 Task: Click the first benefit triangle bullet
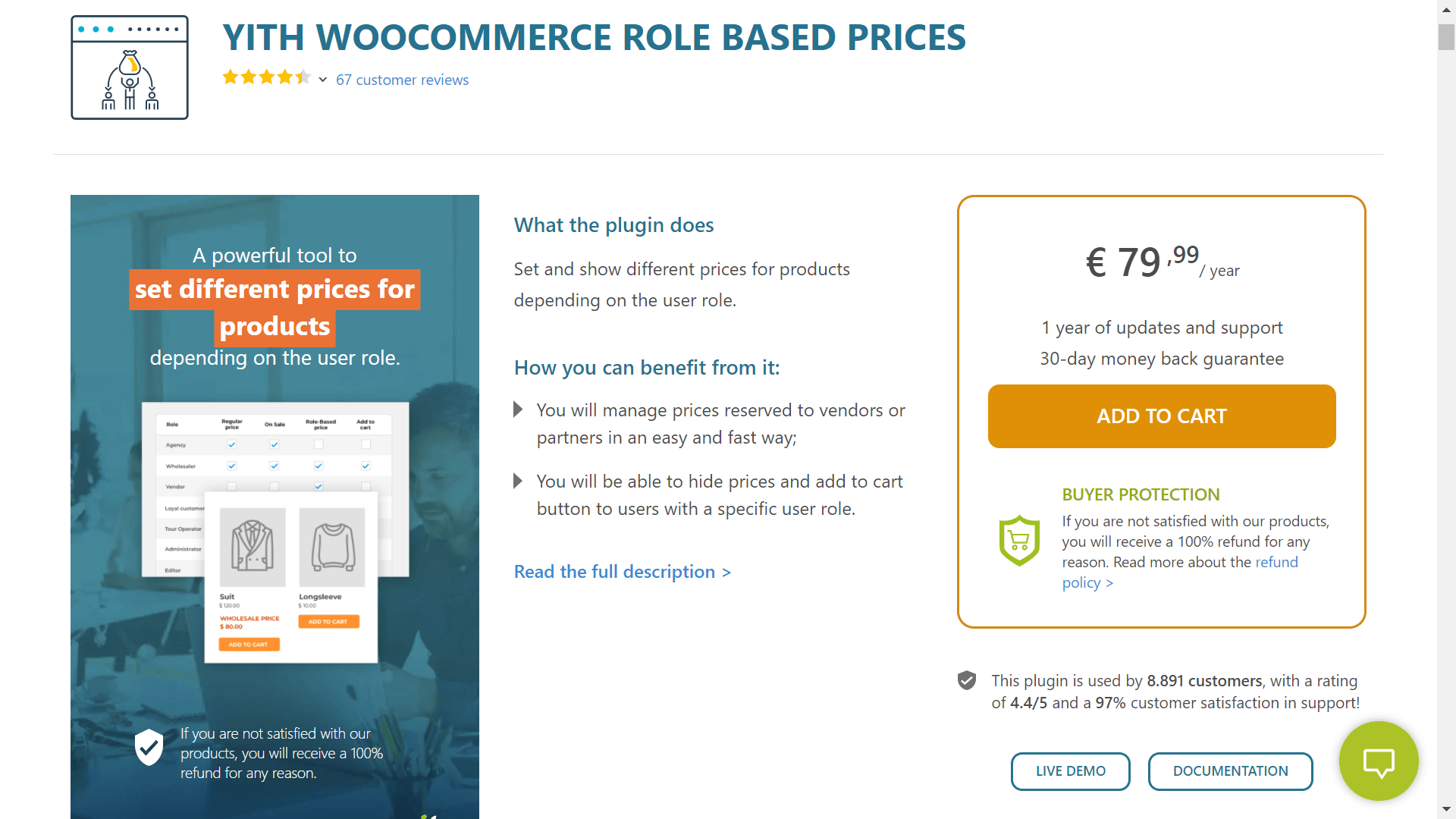pyautogui.click(x=518, y=409)
